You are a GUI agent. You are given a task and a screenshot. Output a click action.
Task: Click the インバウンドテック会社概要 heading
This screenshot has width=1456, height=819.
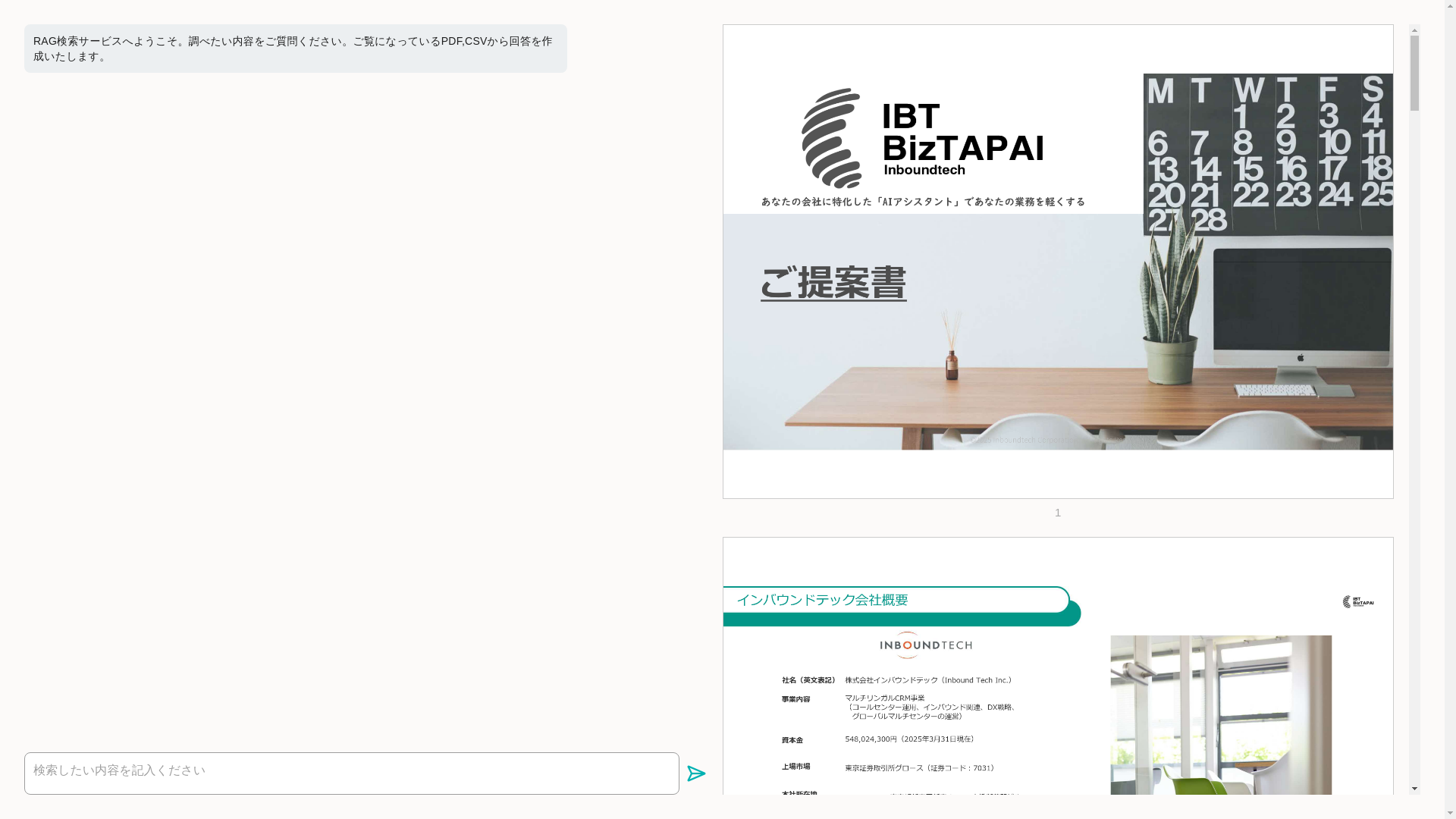pyautogui.click(x=822, y=600)
